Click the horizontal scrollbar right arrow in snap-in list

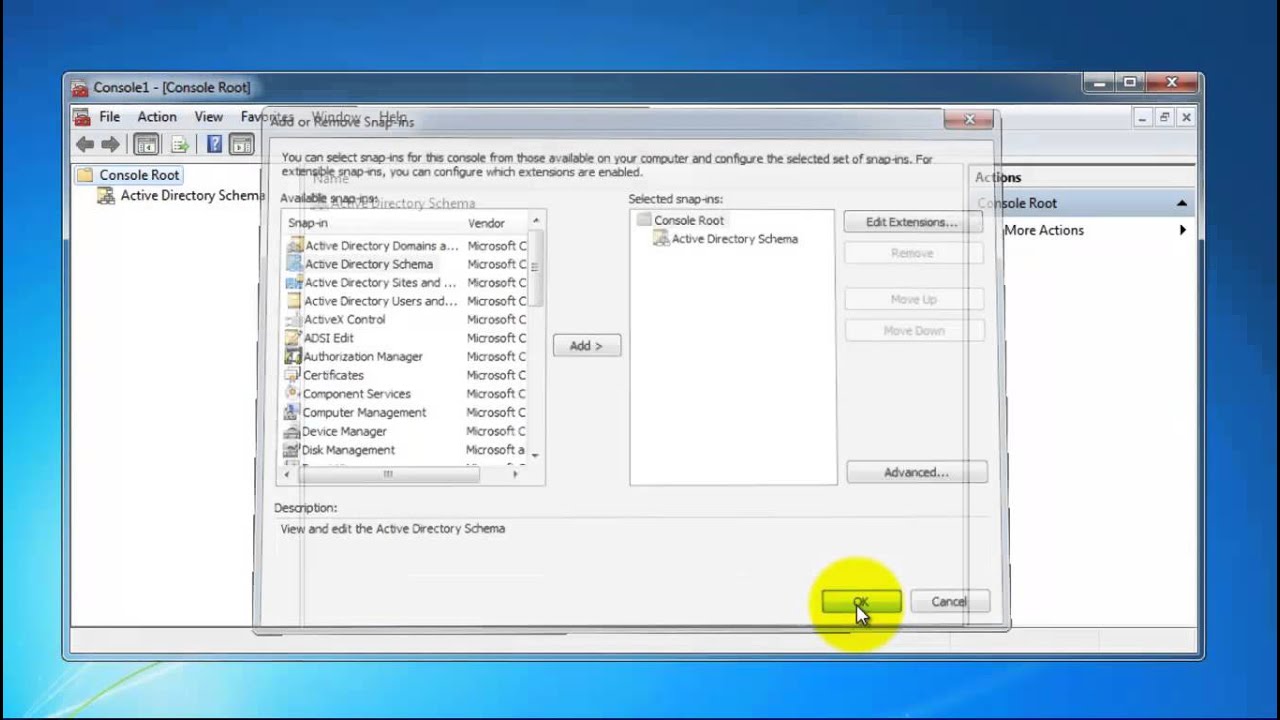point(516,474)
